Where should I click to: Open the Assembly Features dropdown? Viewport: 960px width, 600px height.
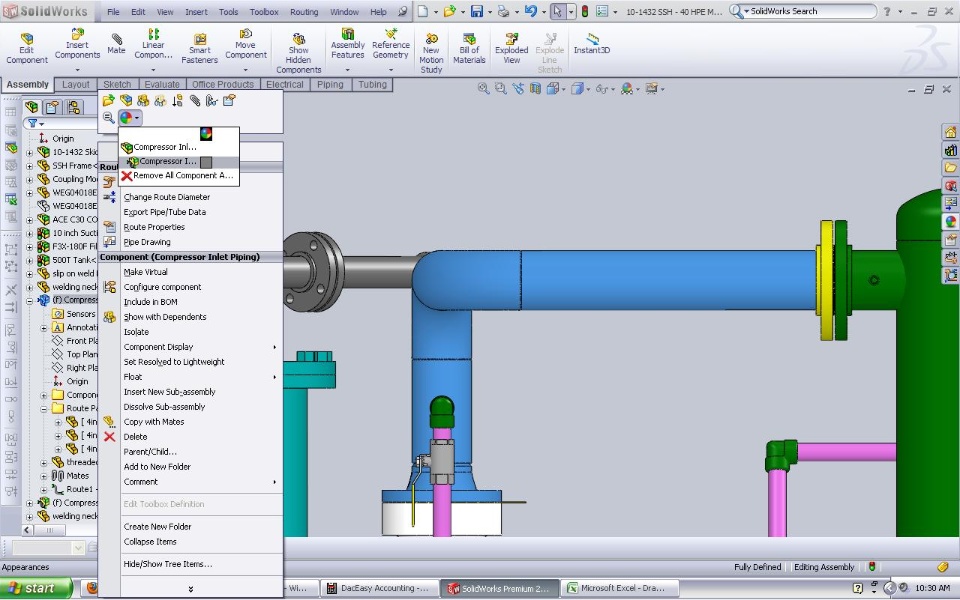point(347,70)
